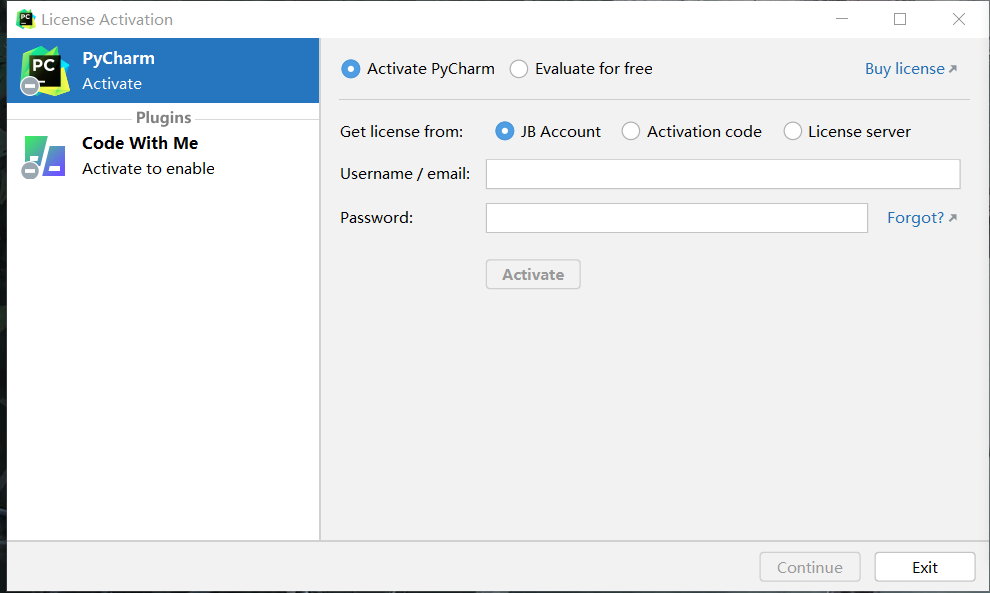The height and width of the screenshot is (593, 990).
Task: Close the License Activation window
Action: (958, 19)
